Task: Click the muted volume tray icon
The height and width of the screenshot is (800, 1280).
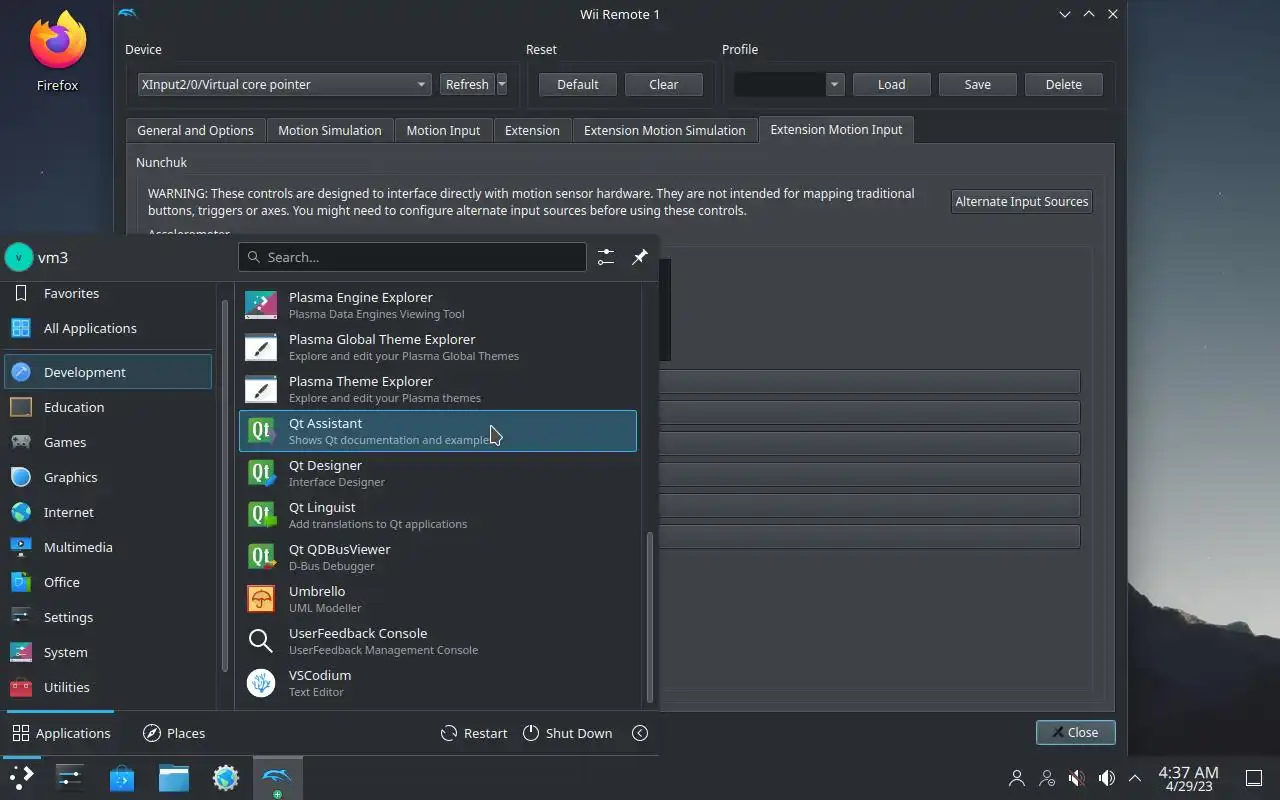Action: click(1076, 778)
